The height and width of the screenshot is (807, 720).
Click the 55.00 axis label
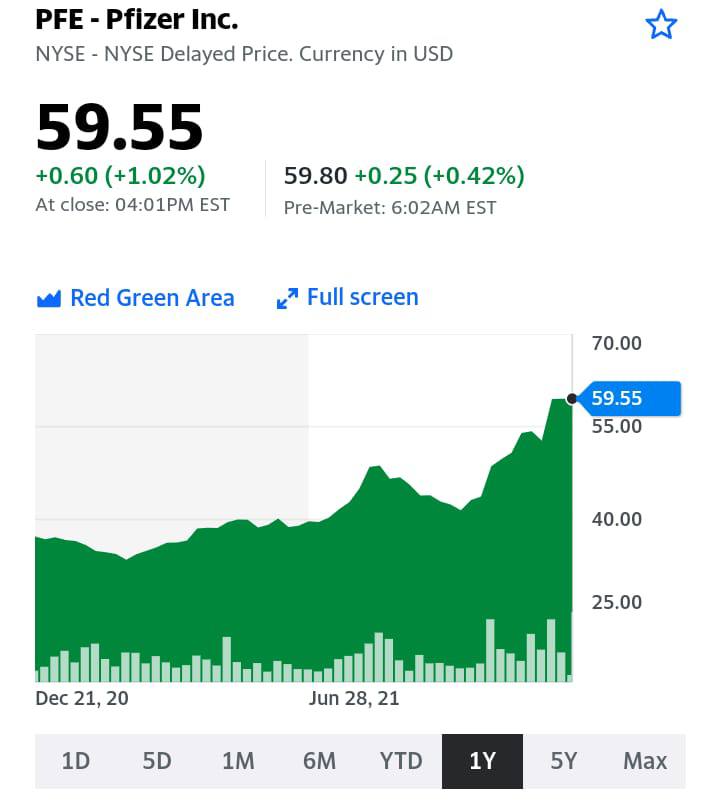617,426
